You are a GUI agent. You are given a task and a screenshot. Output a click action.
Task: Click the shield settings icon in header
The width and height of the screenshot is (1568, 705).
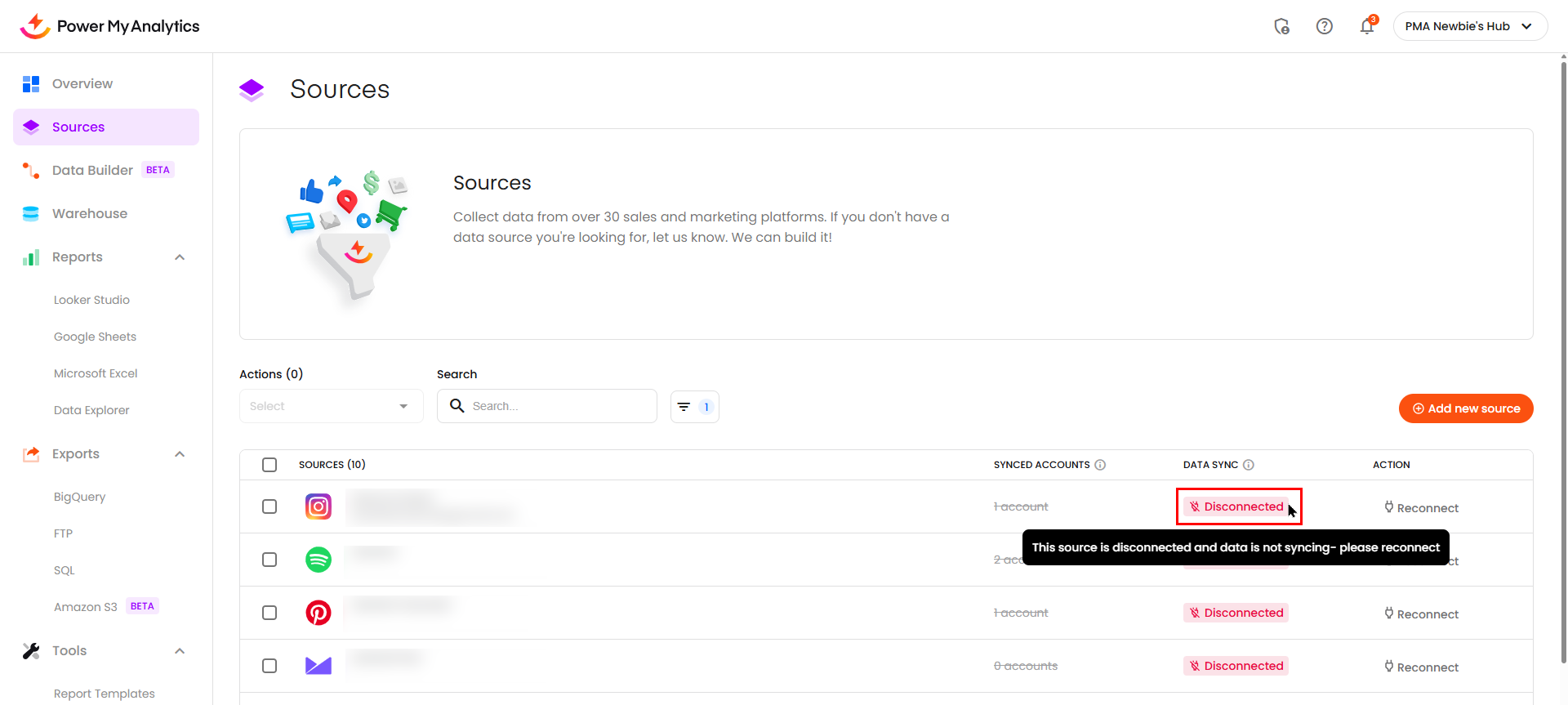(x=1281, y=27)
